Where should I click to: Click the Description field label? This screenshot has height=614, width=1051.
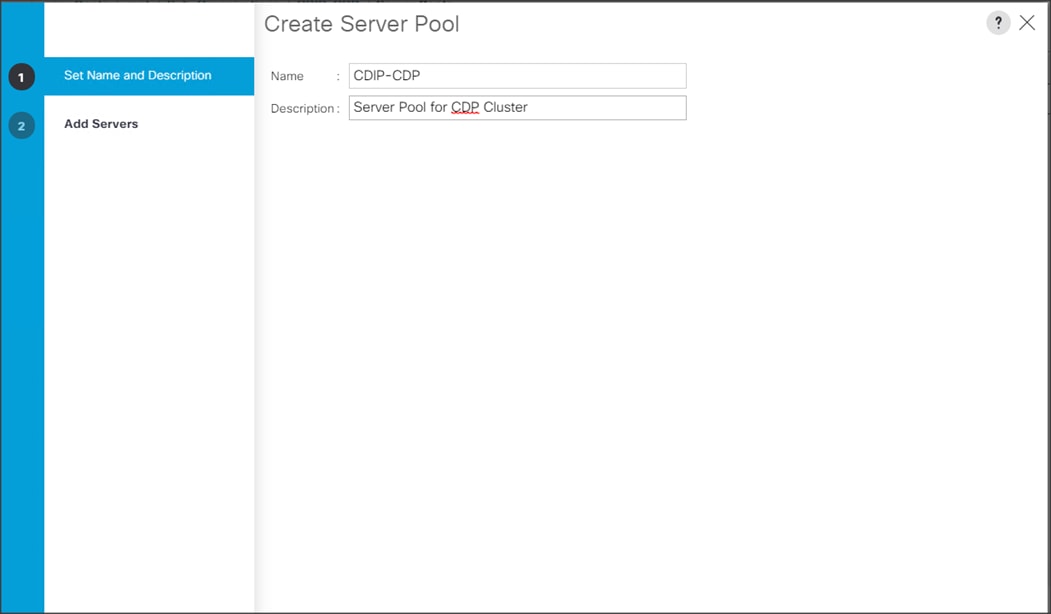click(x=302, y=109)
